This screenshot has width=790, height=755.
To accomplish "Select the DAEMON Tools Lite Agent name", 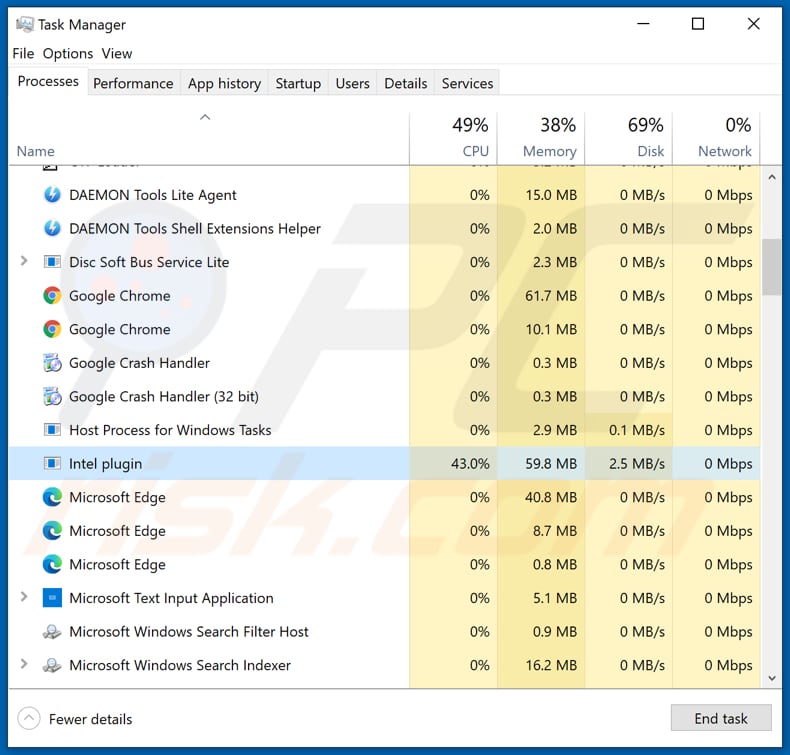I will [x=153, y=195].
